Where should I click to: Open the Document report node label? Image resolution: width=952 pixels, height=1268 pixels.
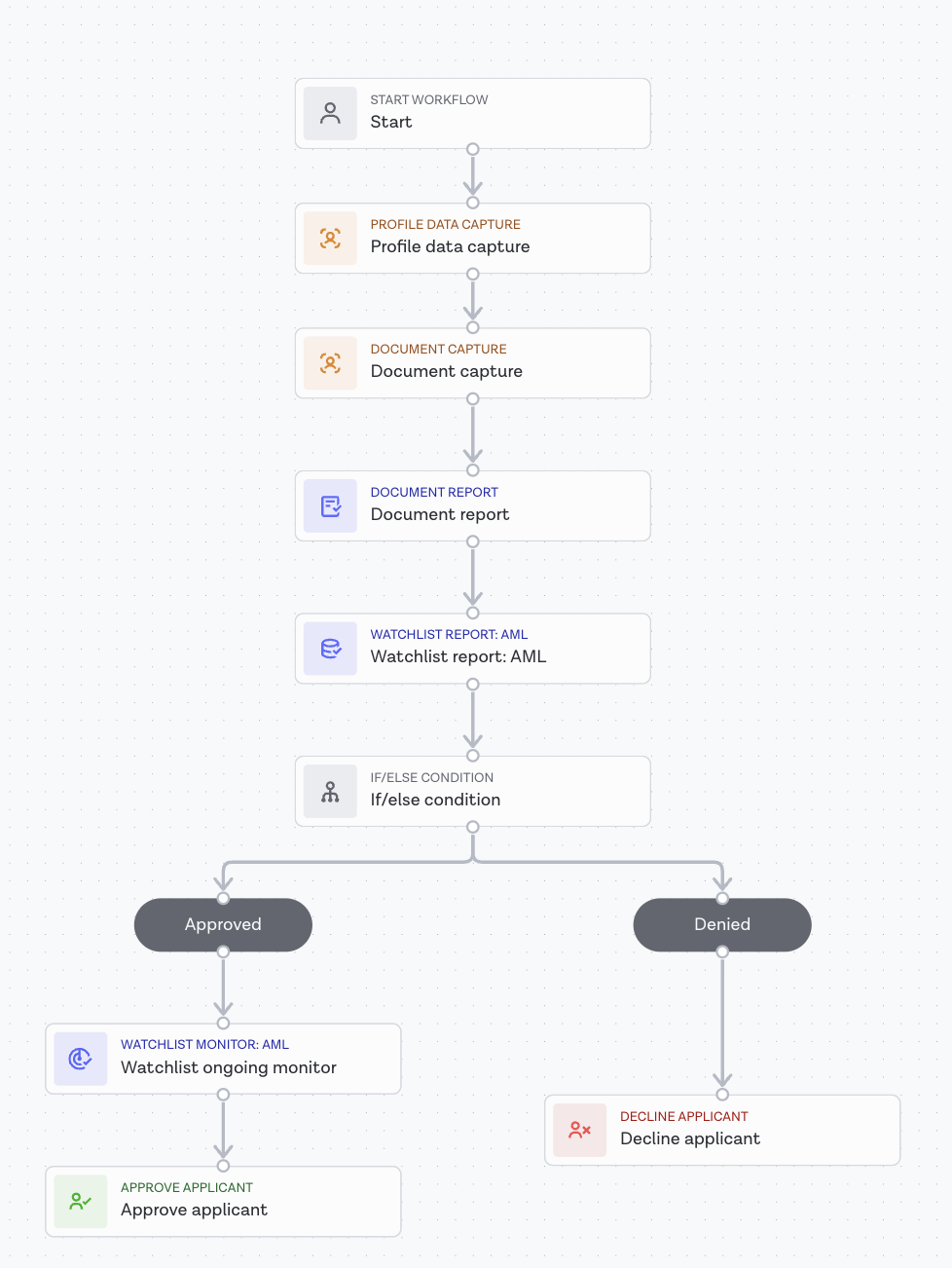point(440,514)
